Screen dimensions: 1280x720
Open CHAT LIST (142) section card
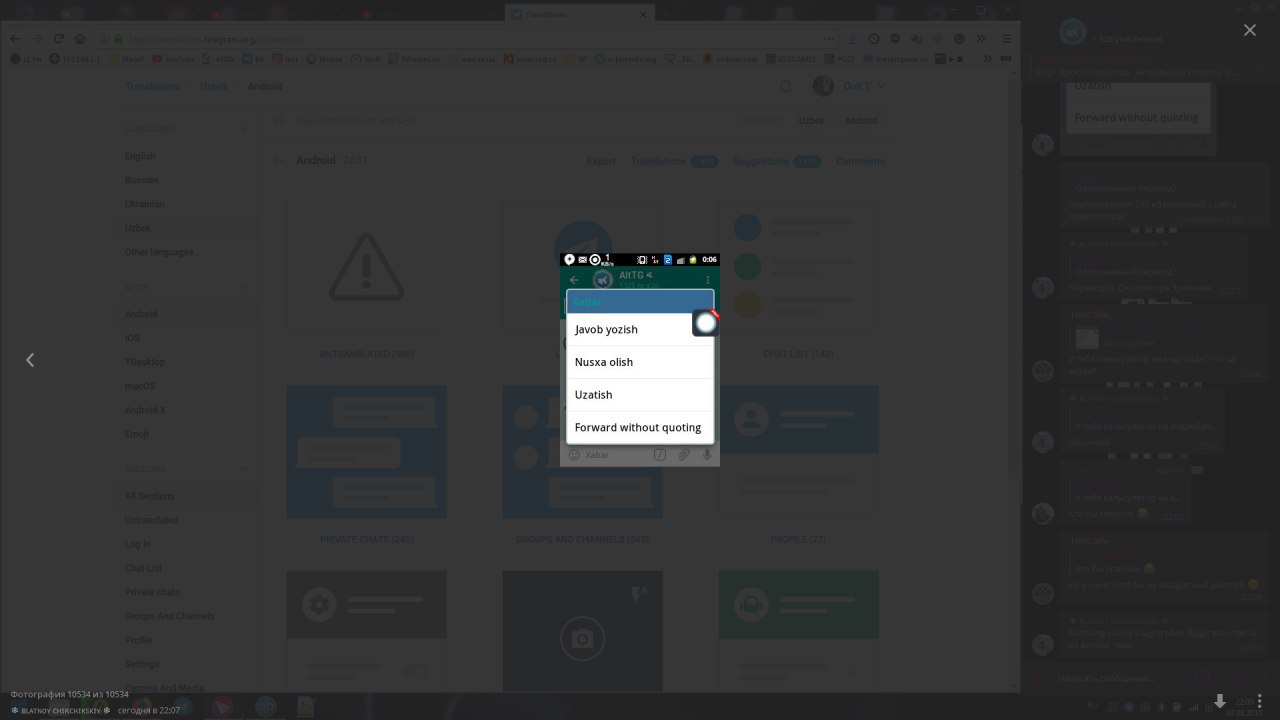tap(798, 280)
